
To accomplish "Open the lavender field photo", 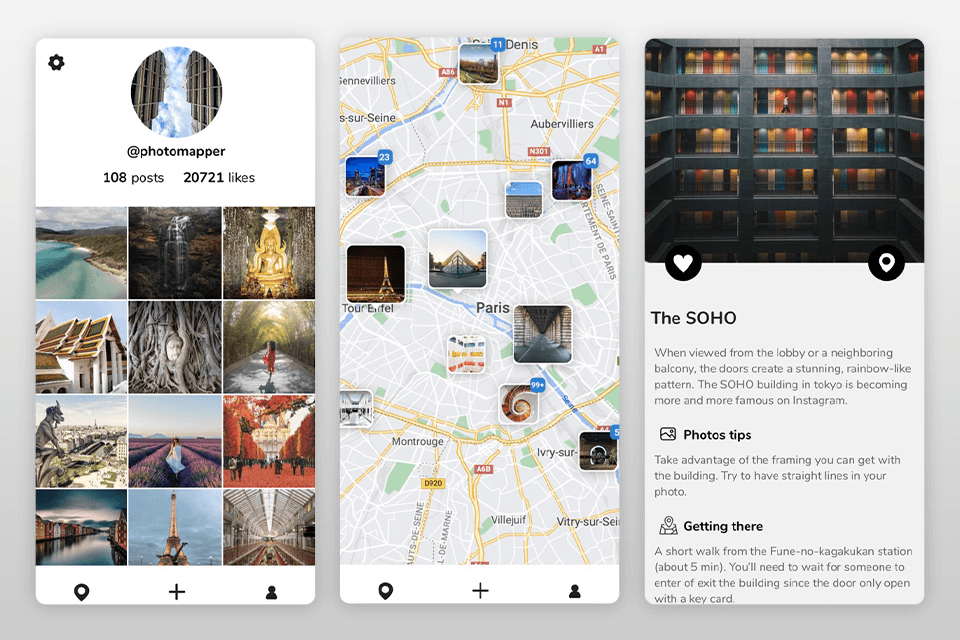I will 175,441.
